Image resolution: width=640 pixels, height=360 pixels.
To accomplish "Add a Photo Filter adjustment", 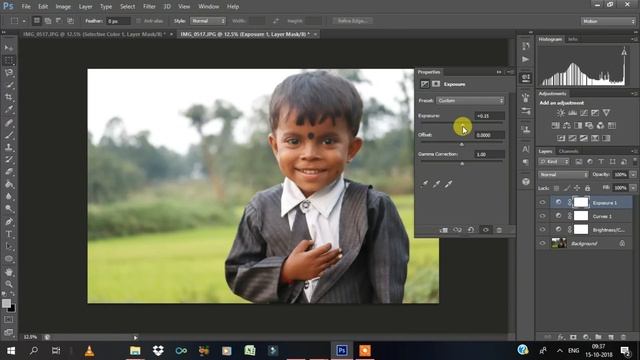I will coord(589,125).
